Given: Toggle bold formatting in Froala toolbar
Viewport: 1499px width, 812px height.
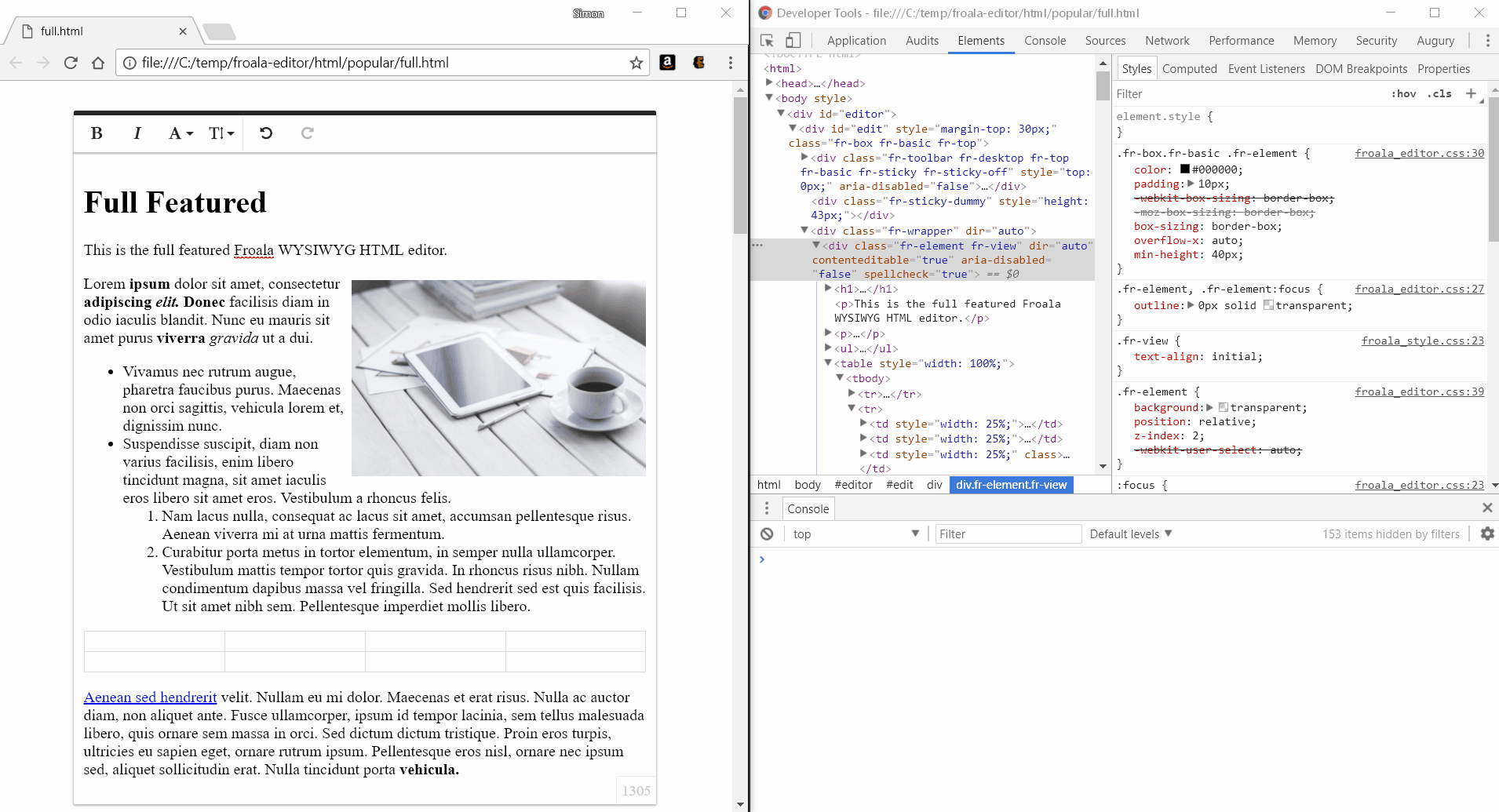Looking at the screenshot, I should pyautogui.click(x=97, y=133).
